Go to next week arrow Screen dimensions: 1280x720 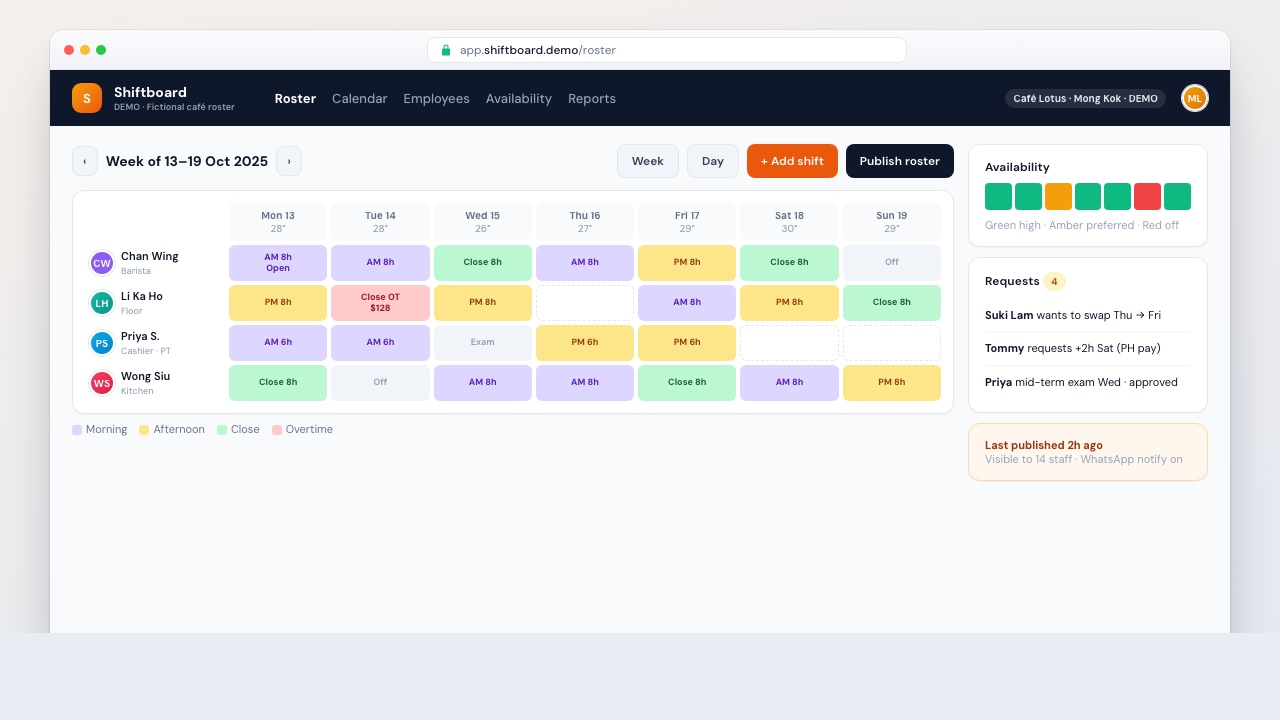pos(289,161)
